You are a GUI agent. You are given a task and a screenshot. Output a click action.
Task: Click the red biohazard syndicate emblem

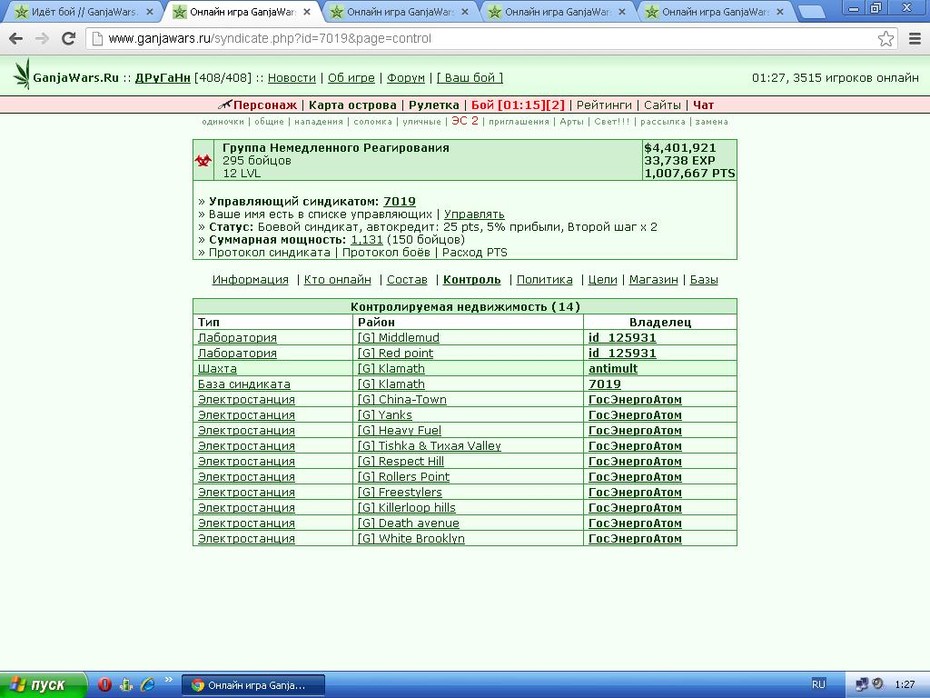coord(203,160)
